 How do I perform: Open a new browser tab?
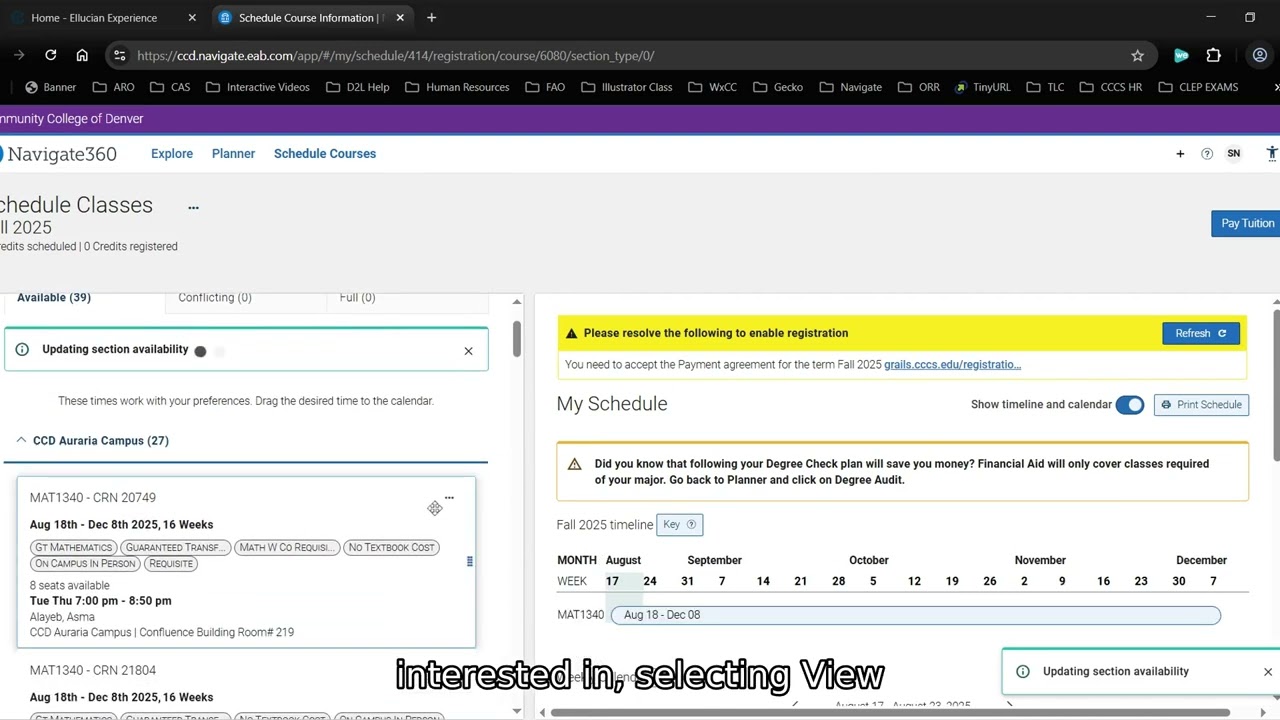[431, 18]
